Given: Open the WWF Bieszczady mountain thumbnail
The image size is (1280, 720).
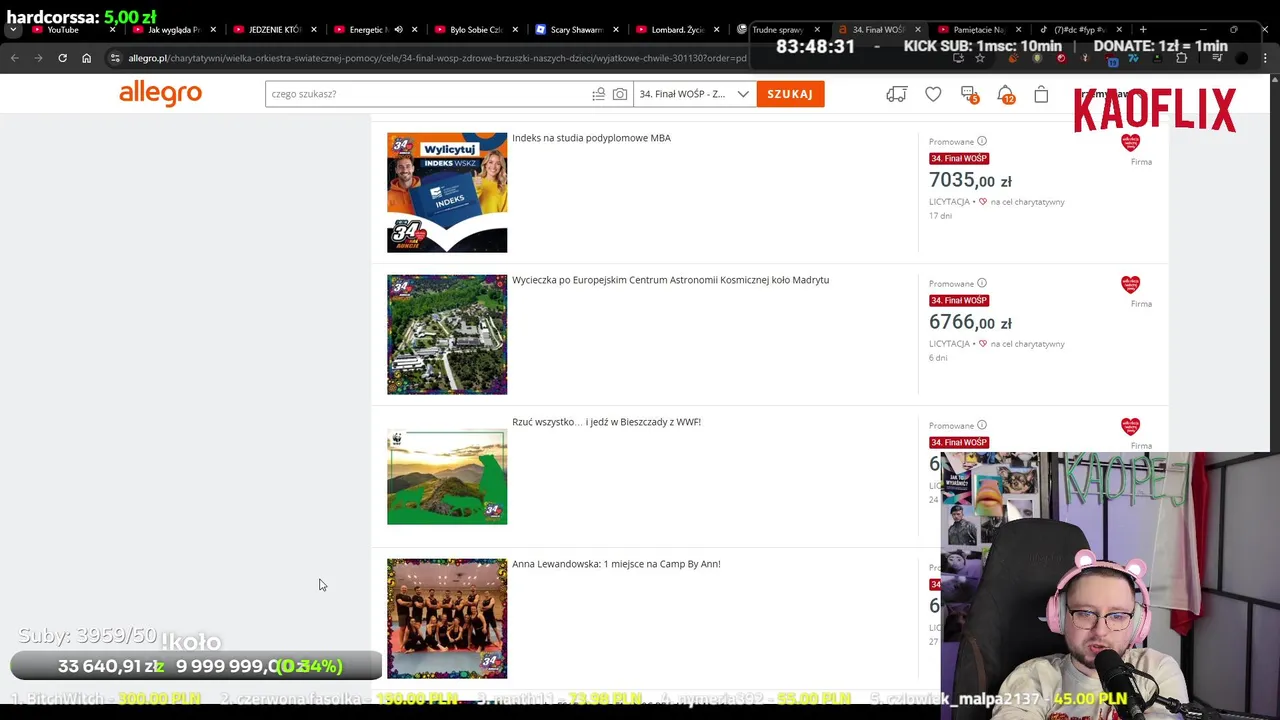Looking at the screenshot, I should tap(447, 477).
